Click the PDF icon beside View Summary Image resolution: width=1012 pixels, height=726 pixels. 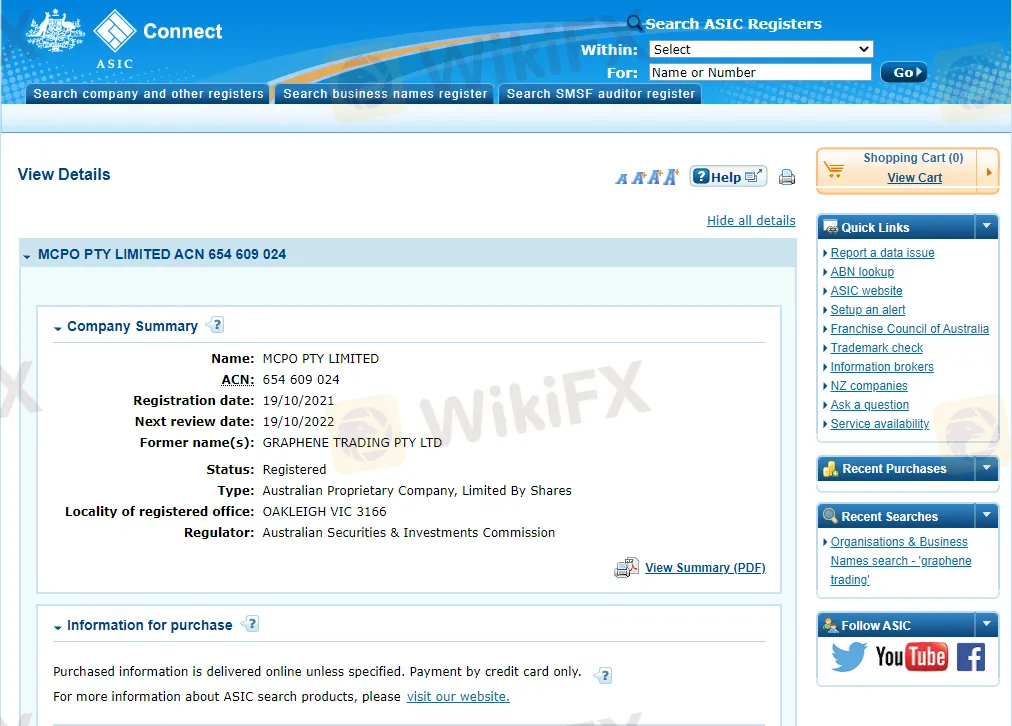coord(626,568)
